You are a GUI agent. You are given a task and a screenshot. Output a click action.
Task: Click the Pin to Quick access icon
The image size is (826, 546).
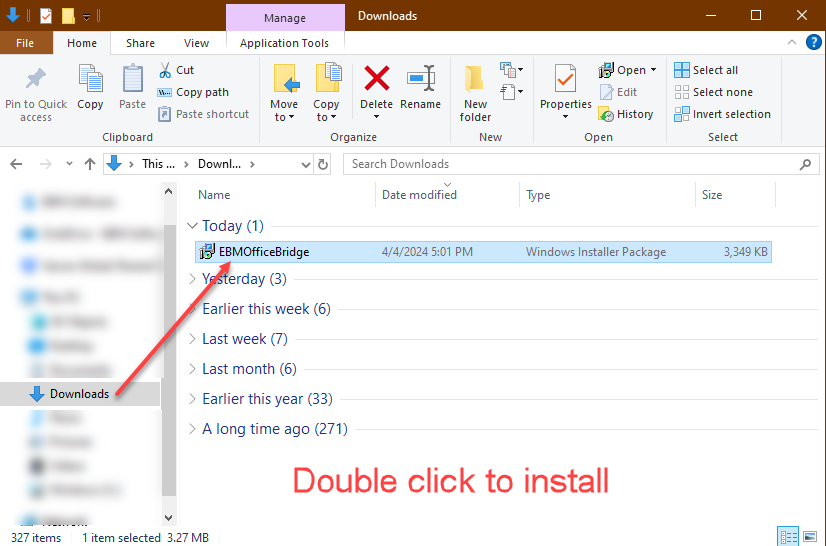[36, 79]
